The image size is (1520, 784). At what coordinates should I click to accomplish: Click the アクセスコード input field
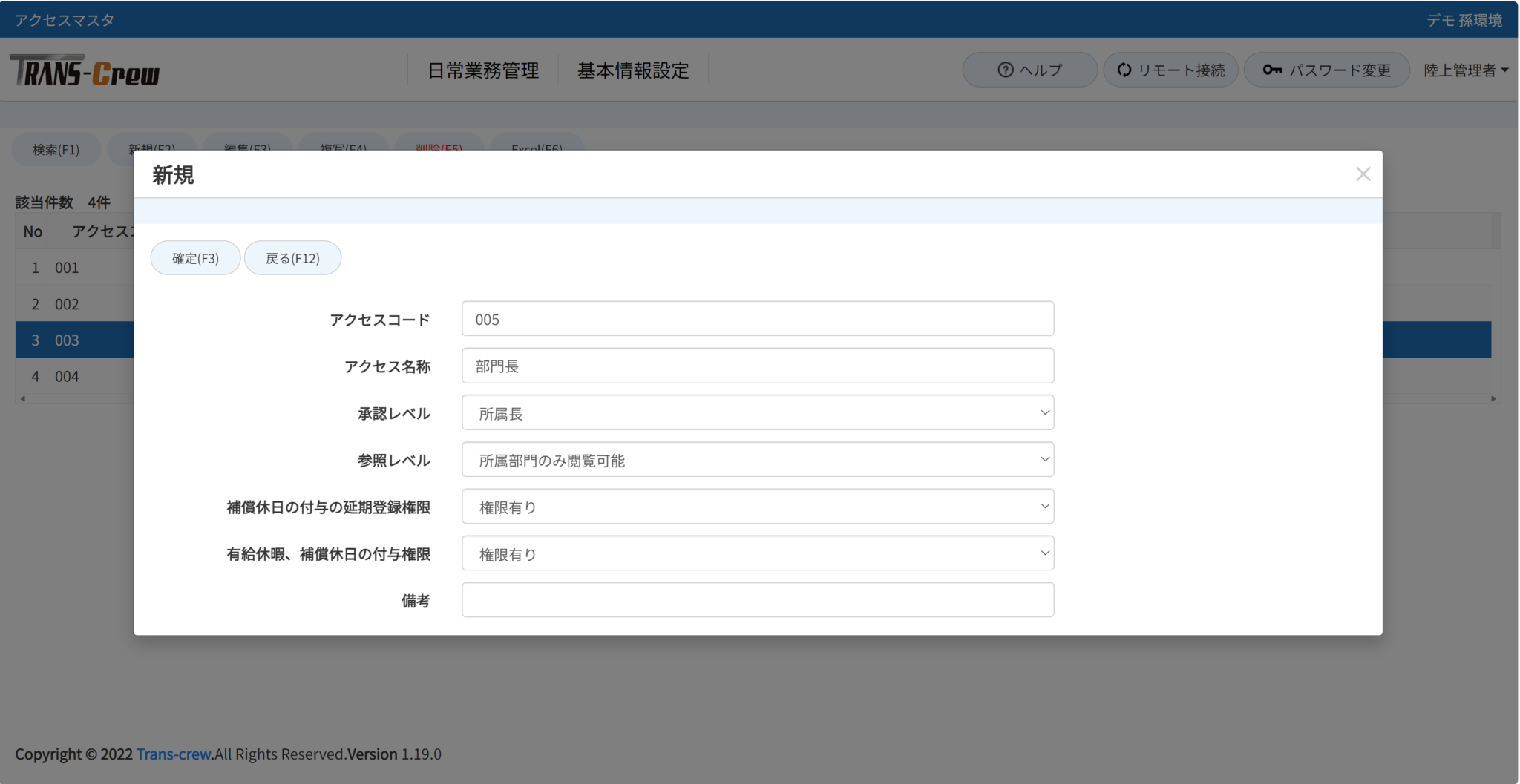click(x=757, y=319)
